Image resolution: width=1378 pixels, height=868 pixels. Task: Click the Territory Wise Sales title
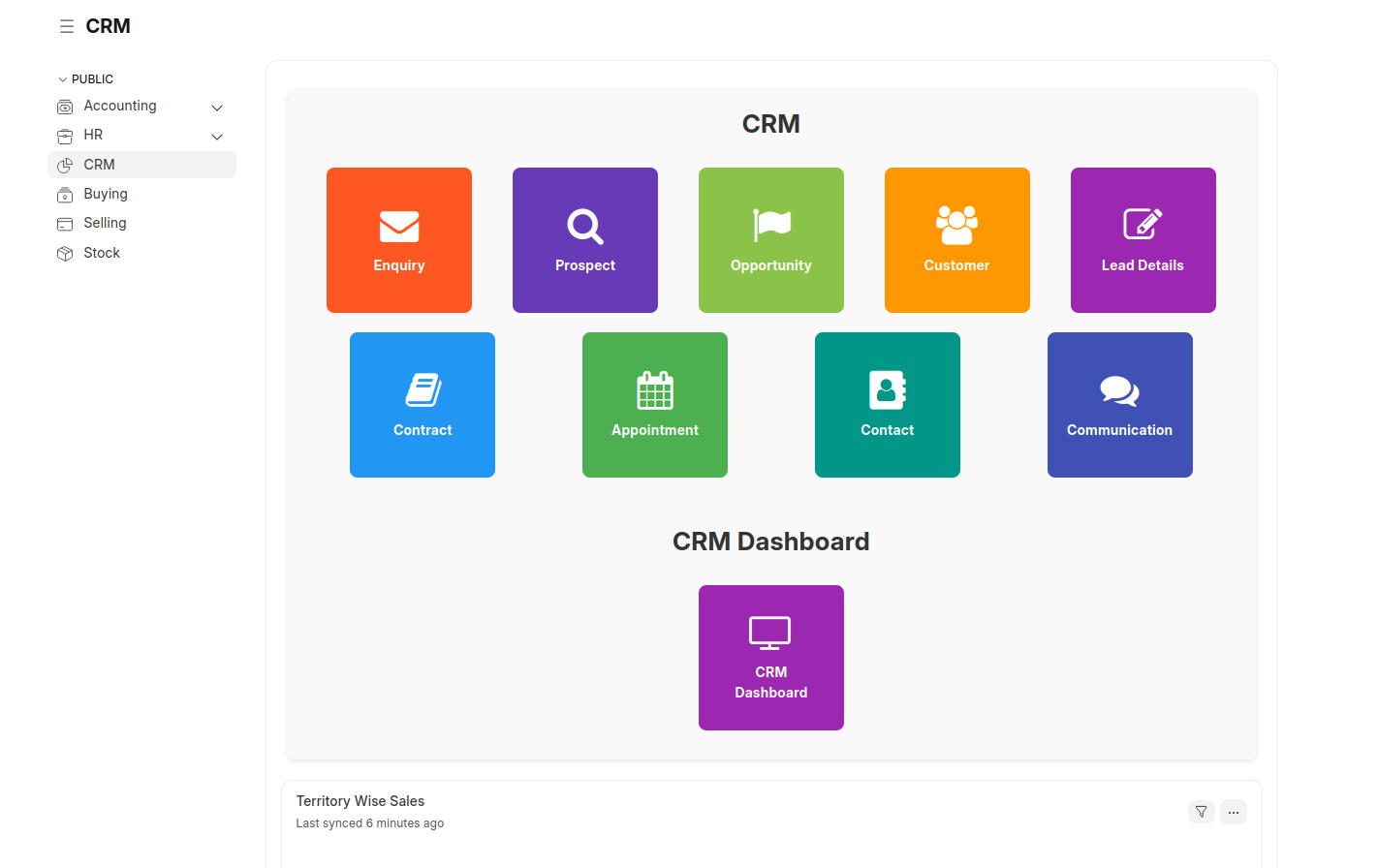coord(360,801)
